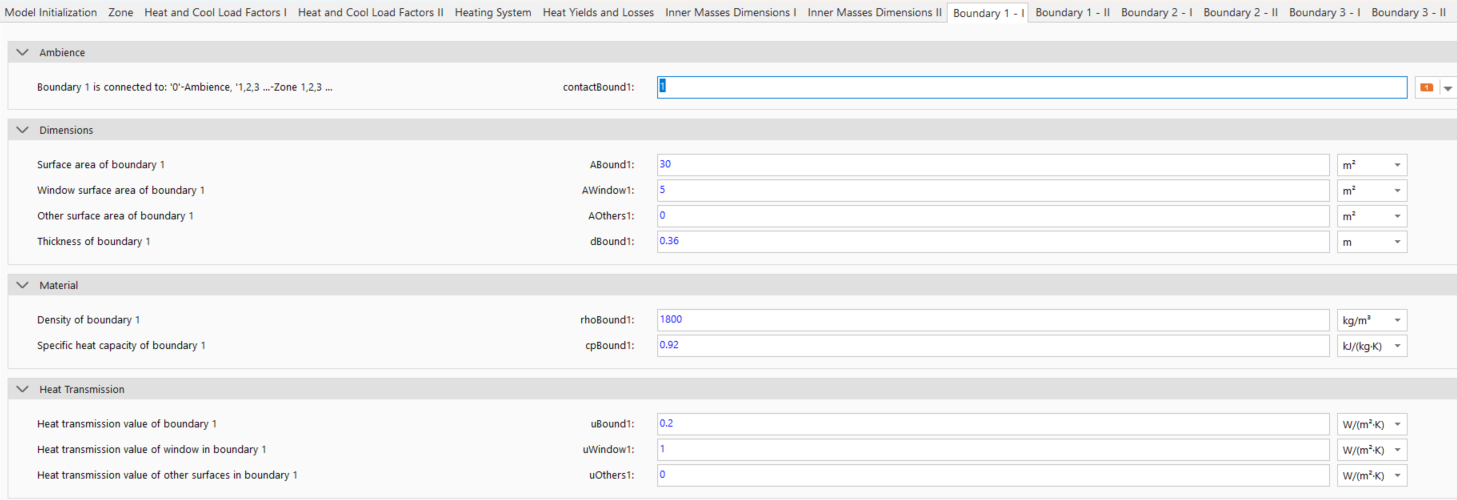Image resolution: width=1457 pixels, height=500 pixels.
Task: Open Heat and Cool Load Factors I tab
Action: pyautogui.click(x=216, y=13)
